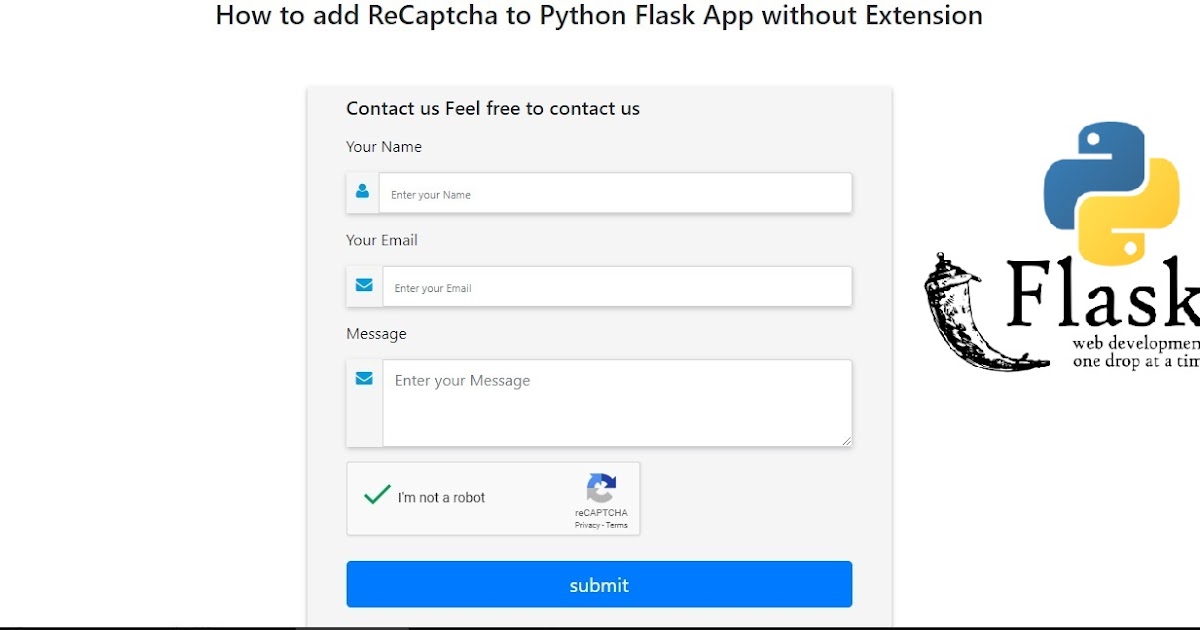
Task: Click the green verification checkmark
Action: pos(375,492)
